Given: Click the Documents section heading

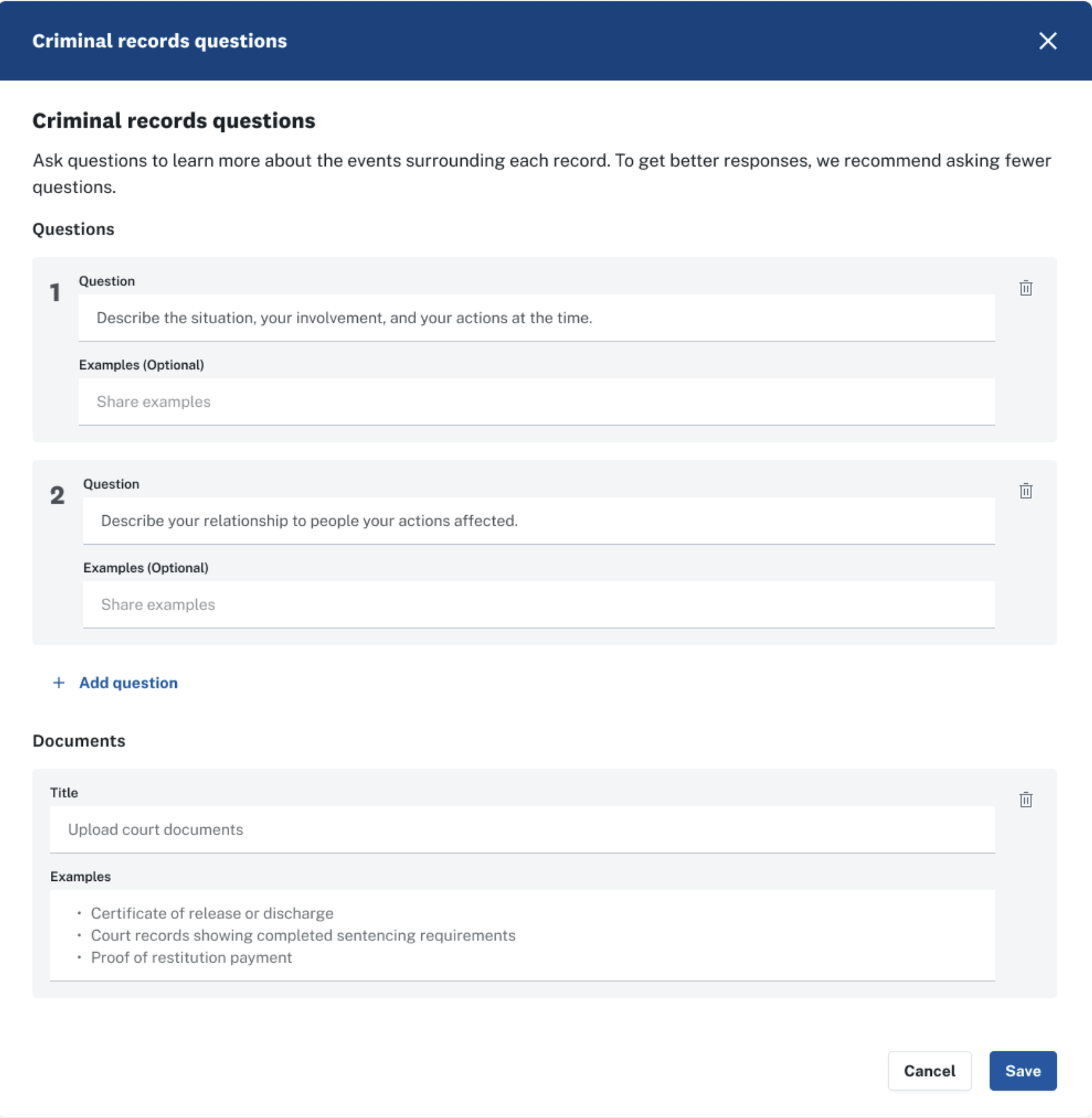Looking at the screenshot, I should pyautogui.click(x=79, y=741).
